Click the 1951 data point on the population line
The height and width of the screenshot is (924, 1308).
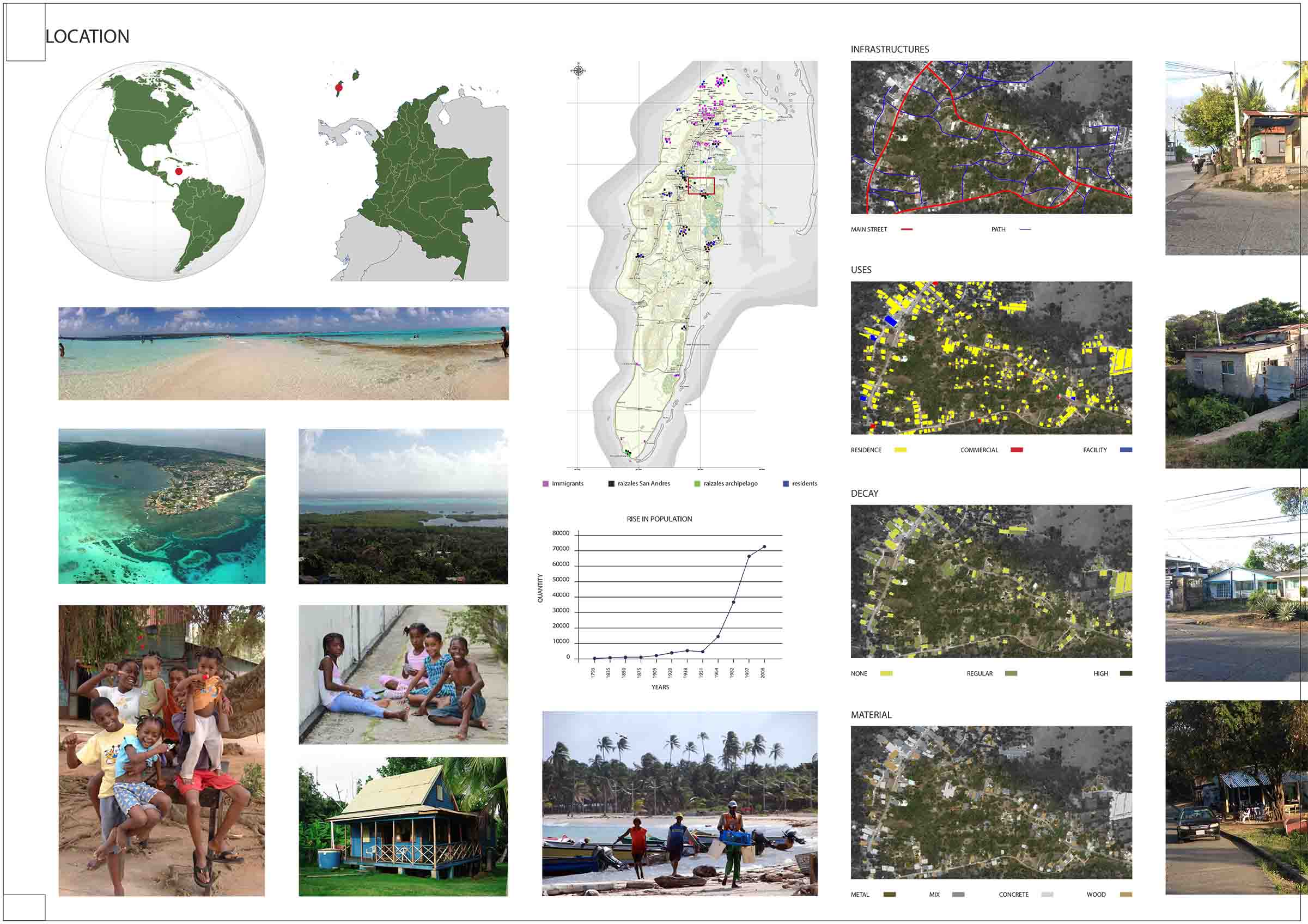702,651
